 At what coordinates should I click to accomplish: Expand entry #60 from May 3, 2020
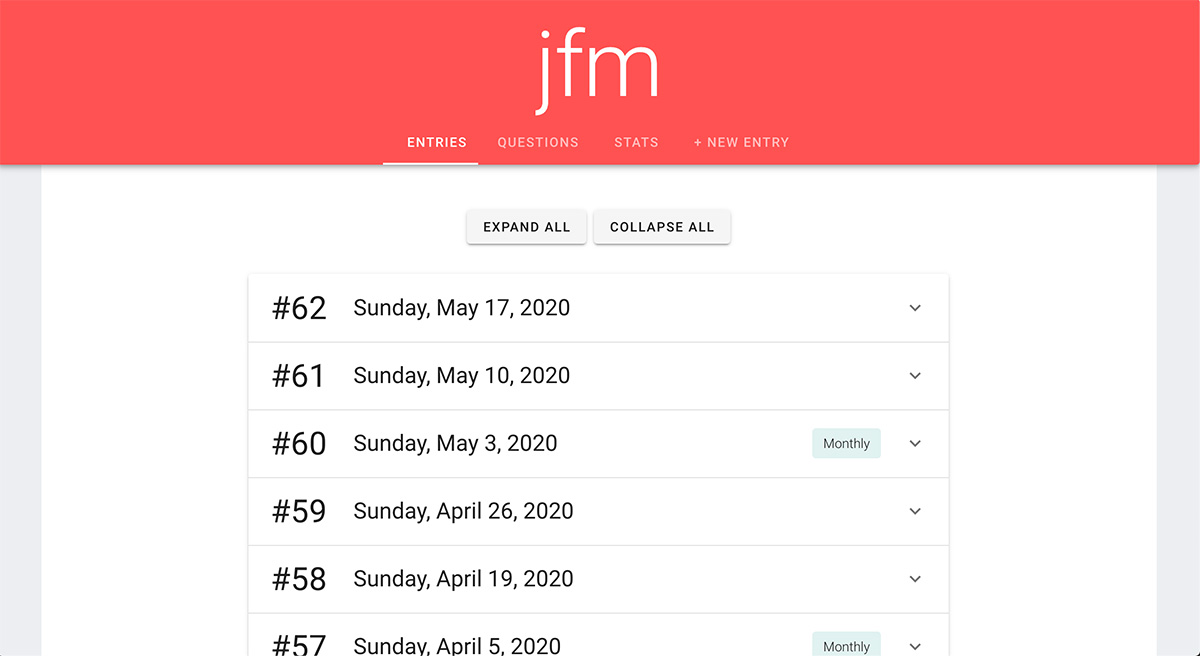[x=915, y=443]
